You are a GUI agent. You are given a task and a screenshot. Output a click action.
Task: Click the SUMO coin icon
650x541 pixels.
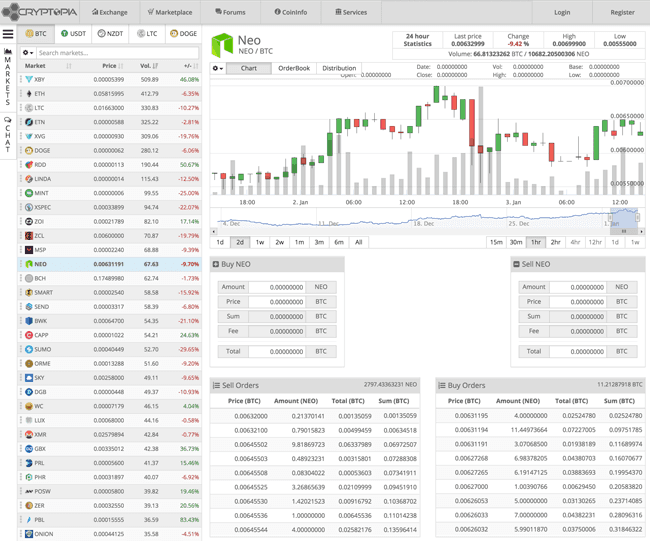(x=29, y=349)
